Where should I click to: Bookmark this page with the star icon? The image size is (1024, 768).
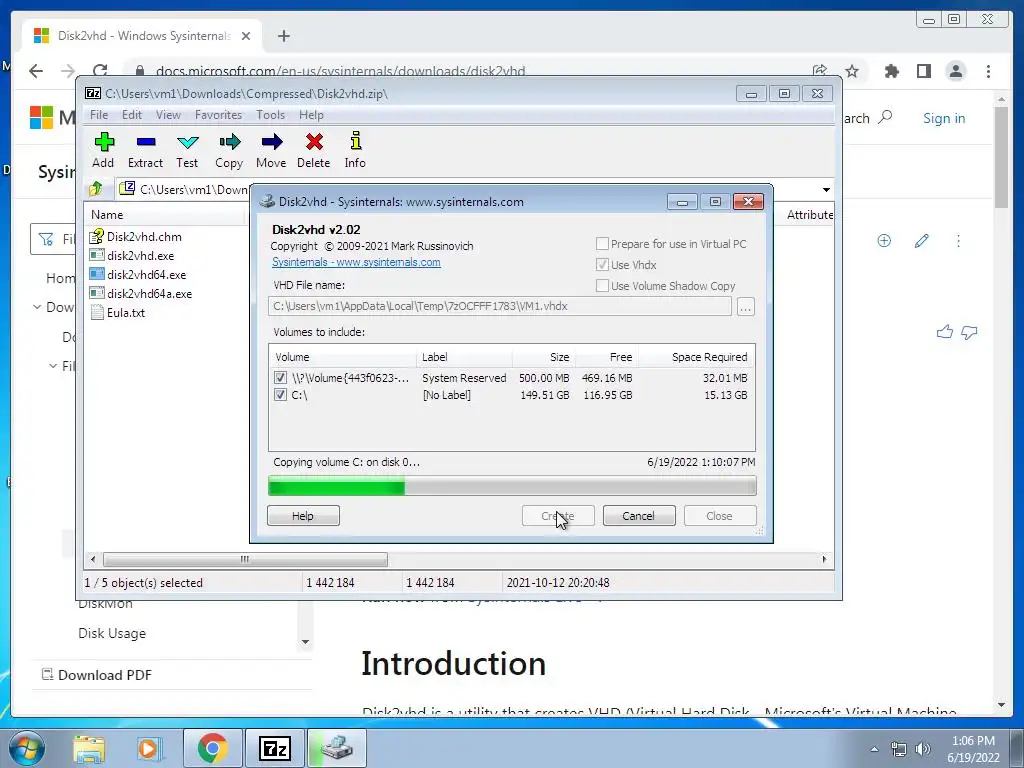coord(852,71)
